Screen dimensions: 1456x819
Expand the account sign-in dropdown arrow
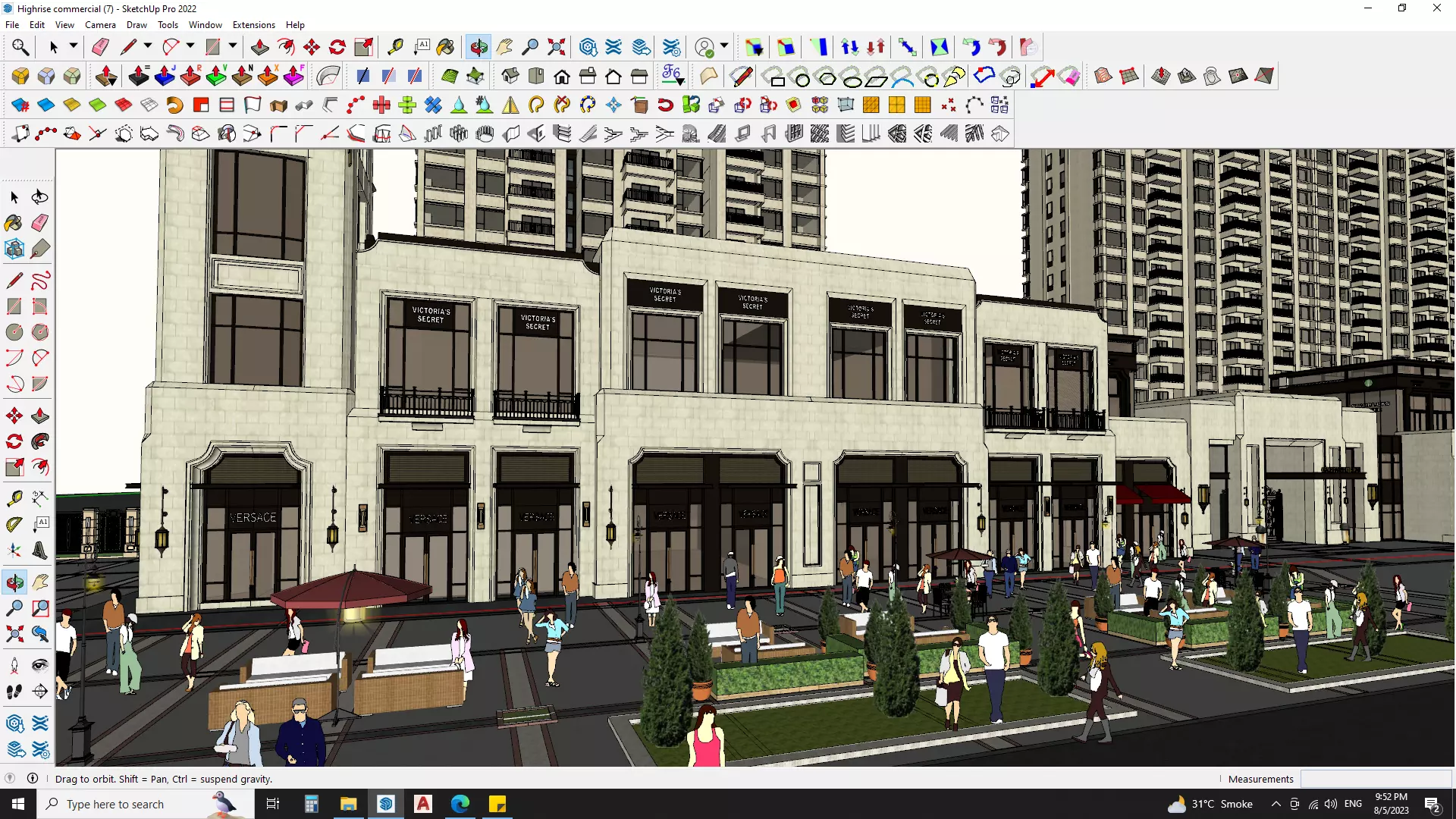[x=724, y=46]
